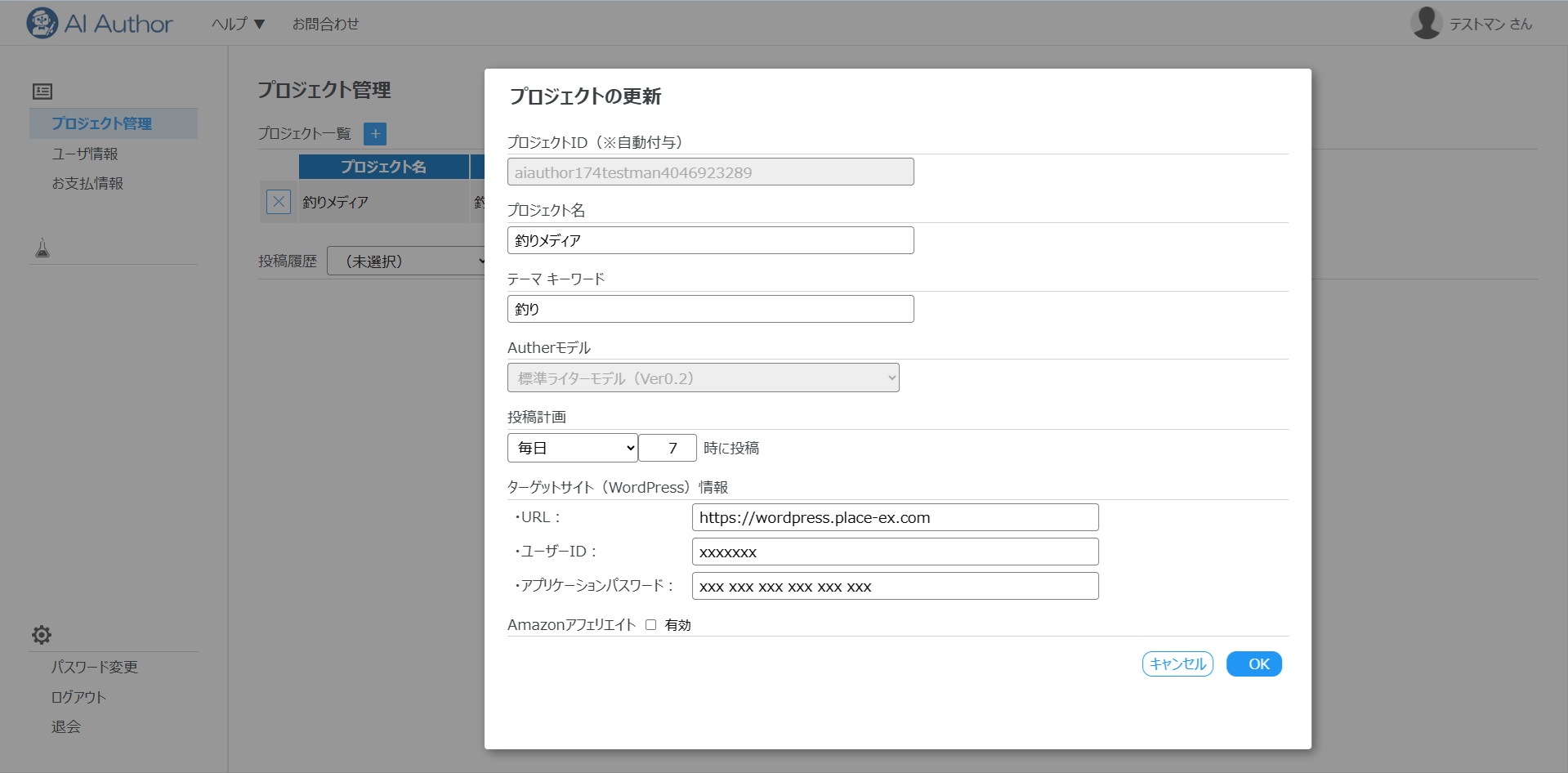Select お問合わせ in the top bar
The width and height of the screenshot is (1568, 773).
(x=325, y=25)
